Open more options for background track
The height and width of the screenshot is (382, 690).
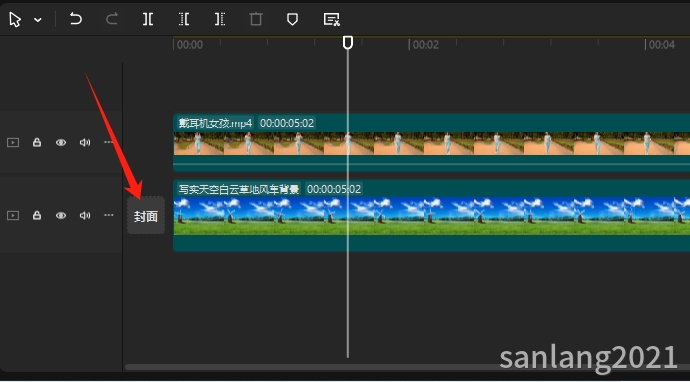coord(109,215)
